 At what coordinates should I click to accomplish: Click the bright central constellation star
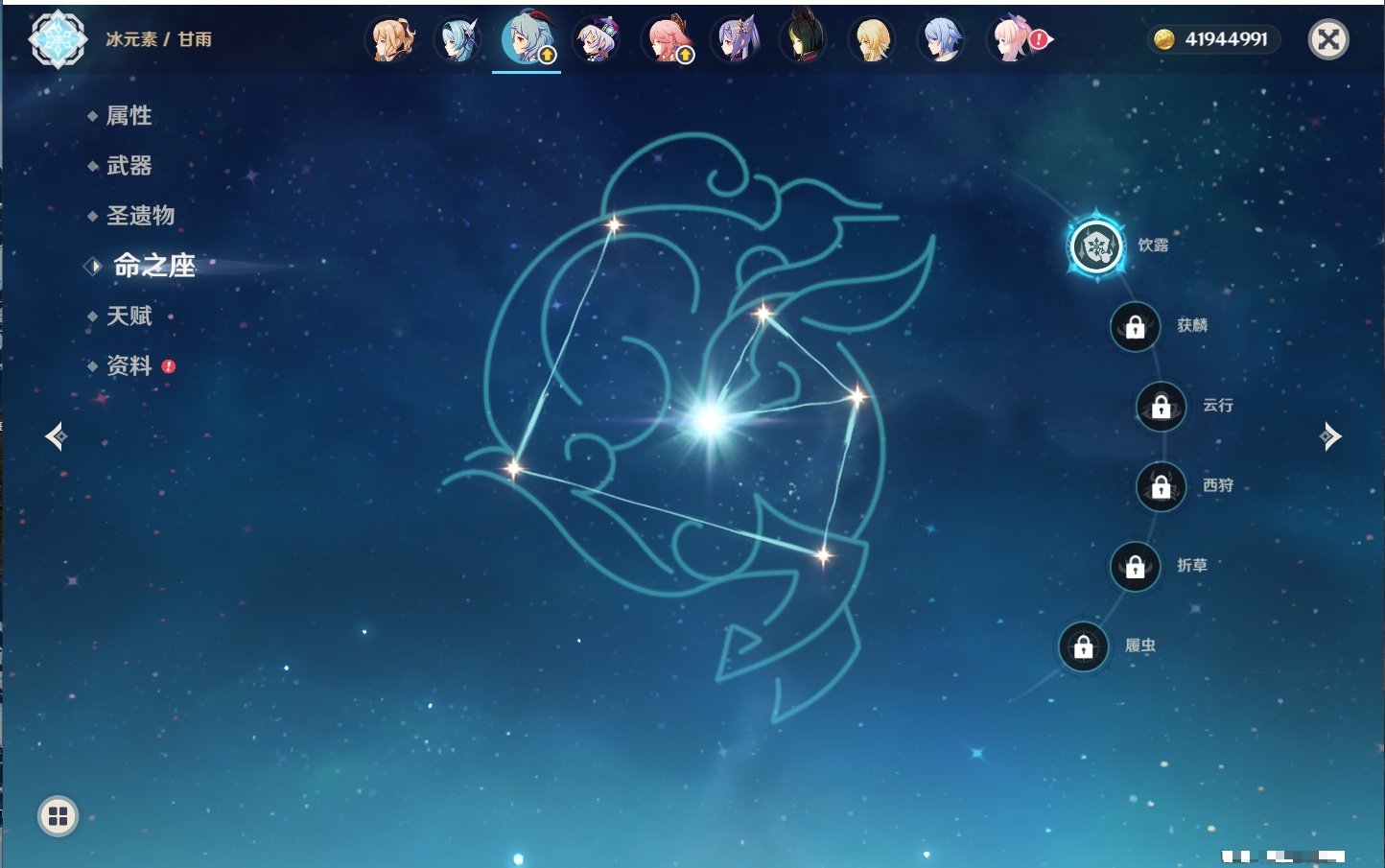pyautogui.click(x=710, y=419)
